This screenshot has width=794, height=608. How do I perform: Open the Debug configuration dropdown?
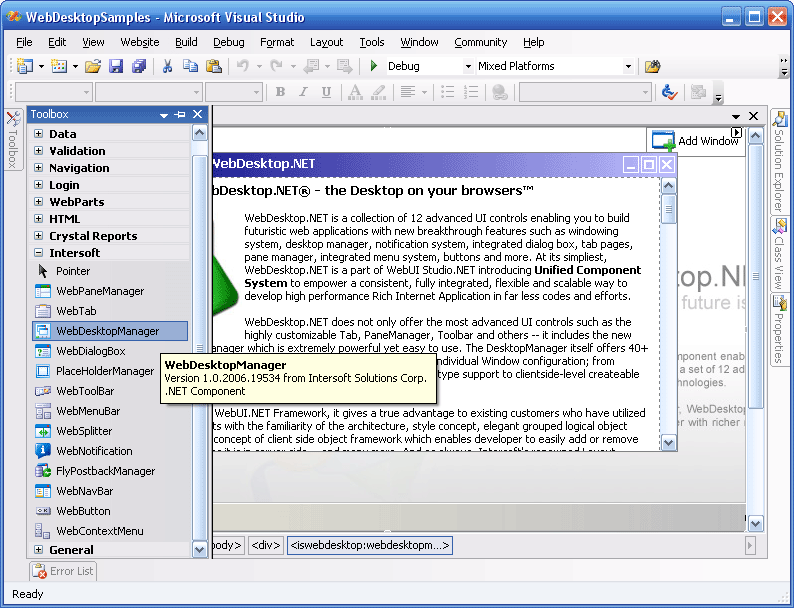pos(467,67)
